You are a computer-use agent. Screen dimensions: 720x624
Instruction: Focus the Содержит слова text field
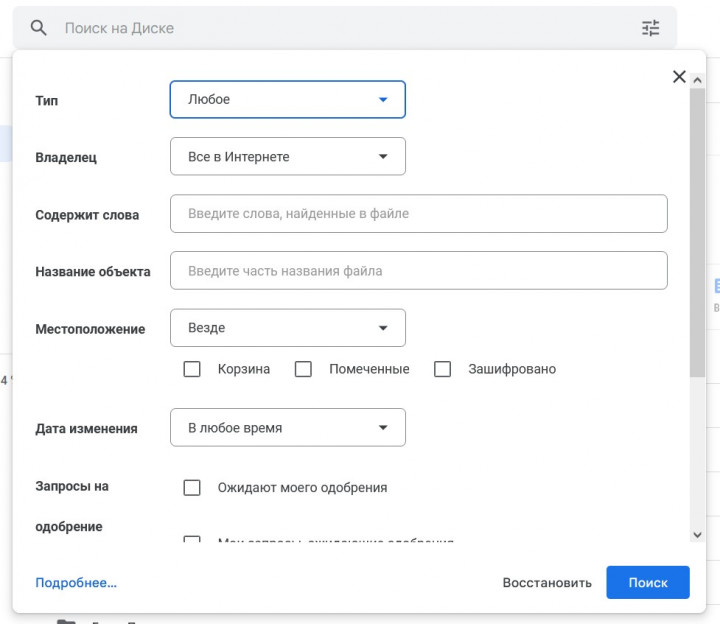[x=419, y=214]
